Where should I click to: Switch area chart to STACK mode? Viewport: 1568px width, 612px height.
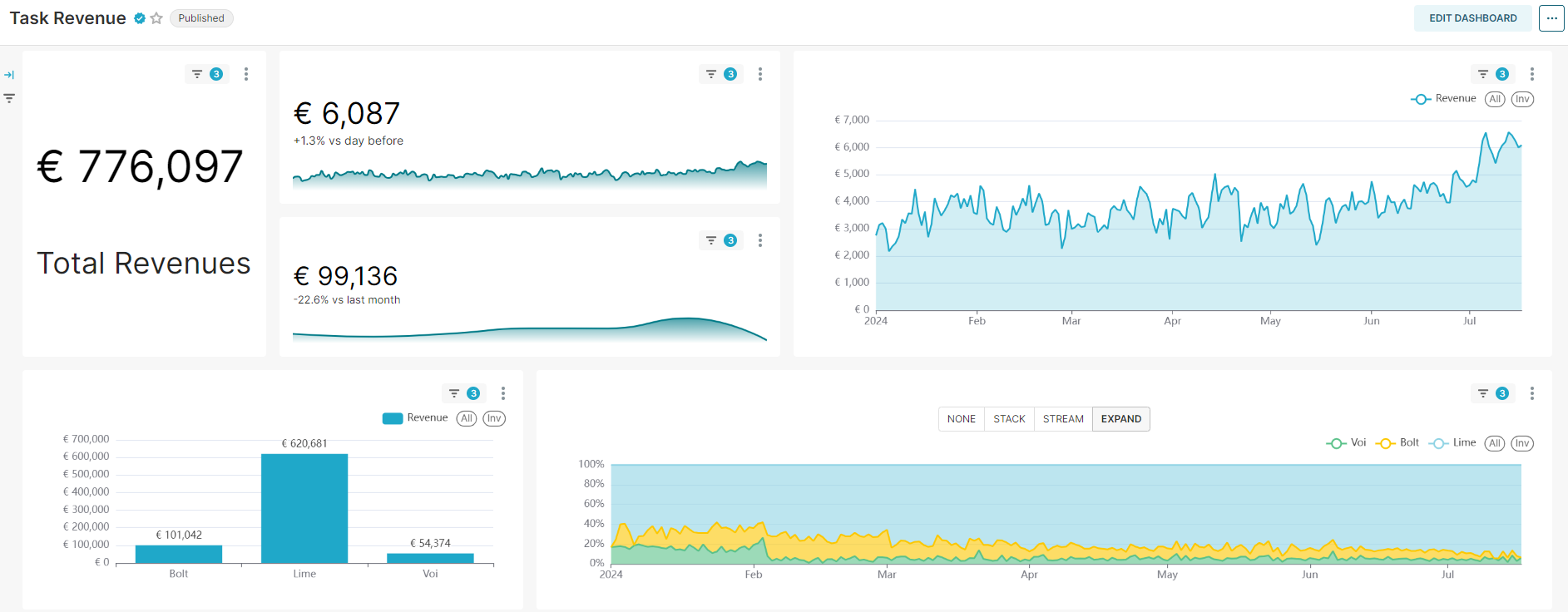pyautogui.click(x=1009, y=419)
